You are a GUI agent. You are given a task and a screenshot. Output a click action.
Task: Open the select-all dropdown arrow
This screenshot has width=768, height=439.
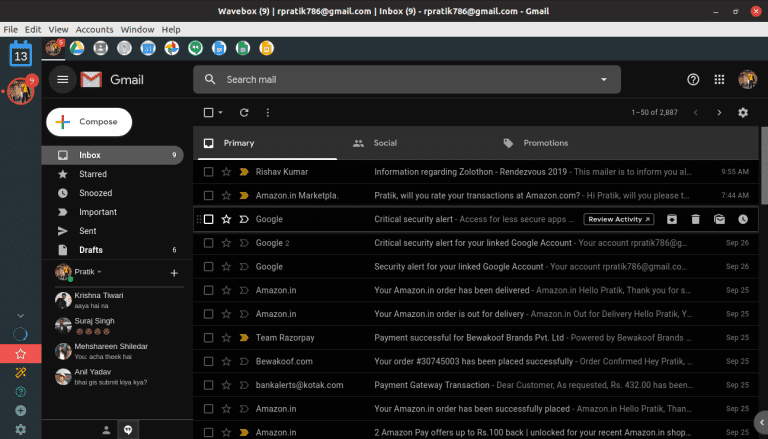220,113
